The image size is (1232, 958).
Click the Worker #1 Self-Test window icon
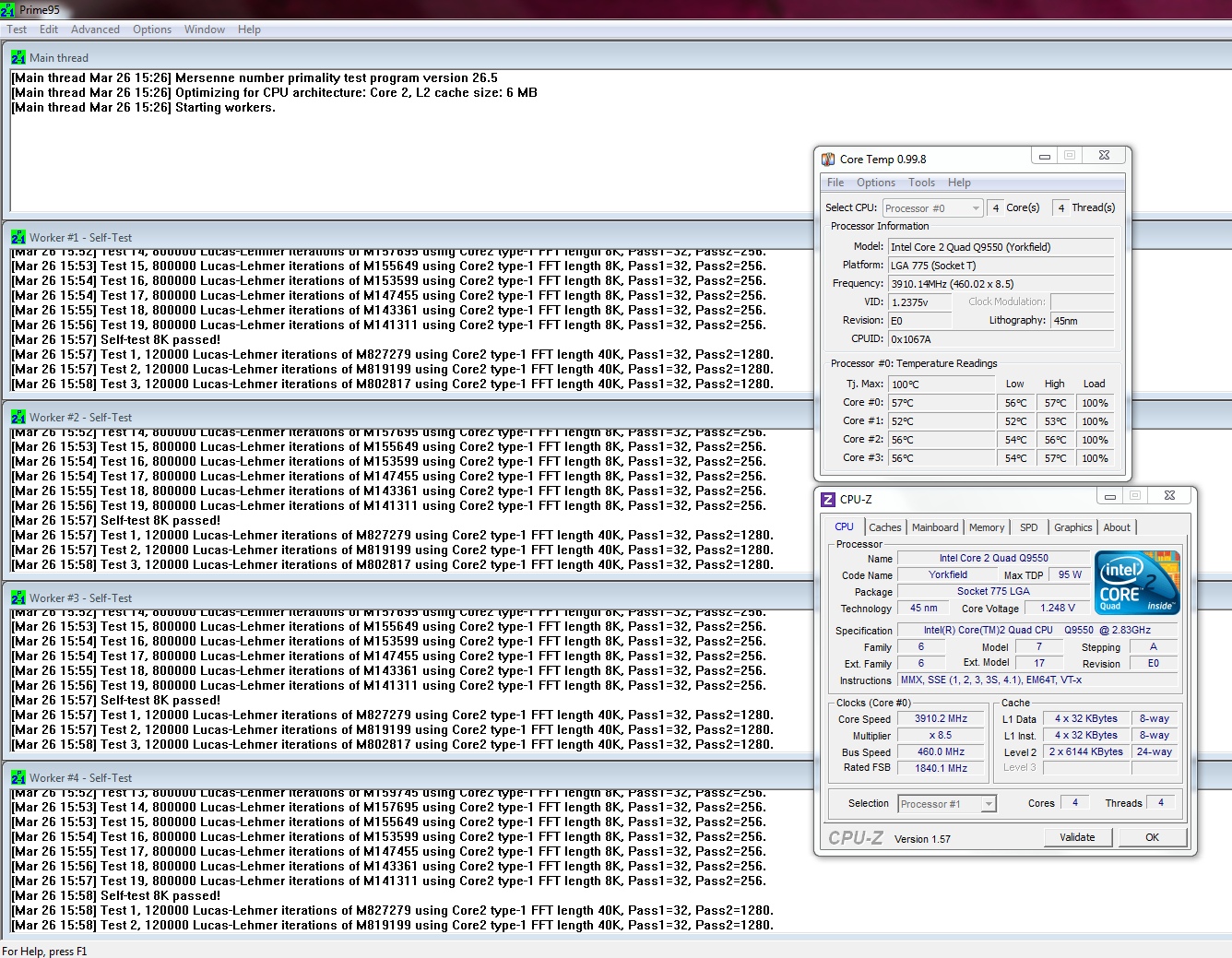point(18,237)
